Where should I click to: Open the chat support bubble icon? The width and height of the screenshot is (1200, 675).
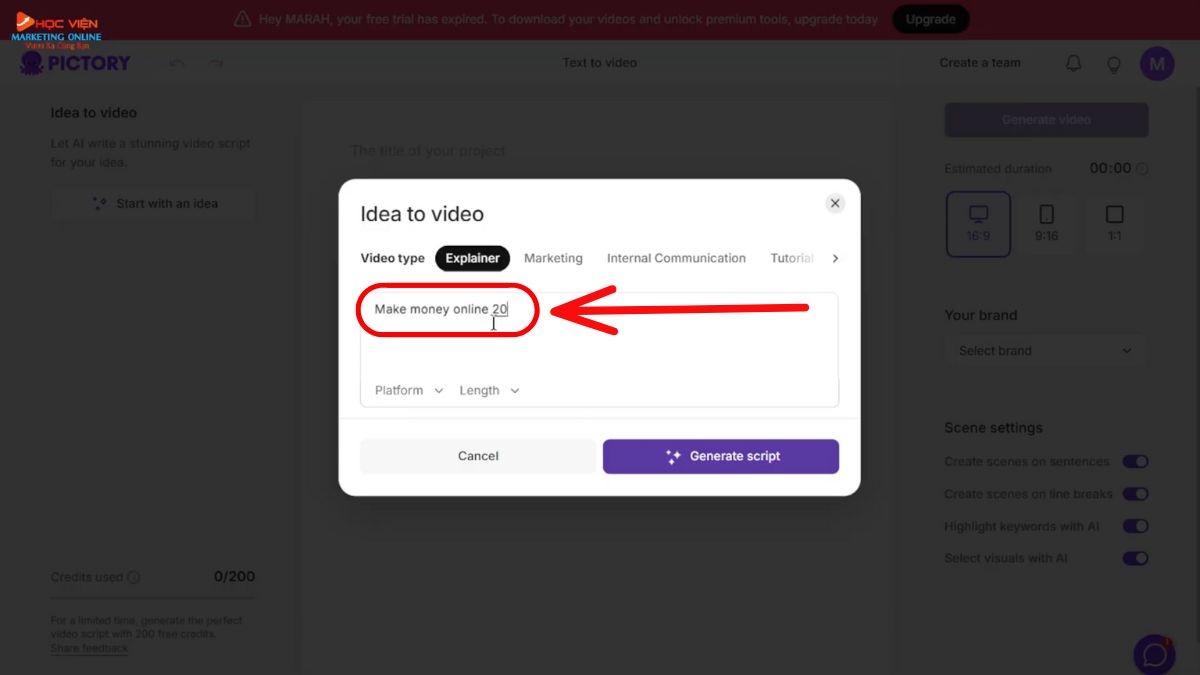coord(1154,654)
